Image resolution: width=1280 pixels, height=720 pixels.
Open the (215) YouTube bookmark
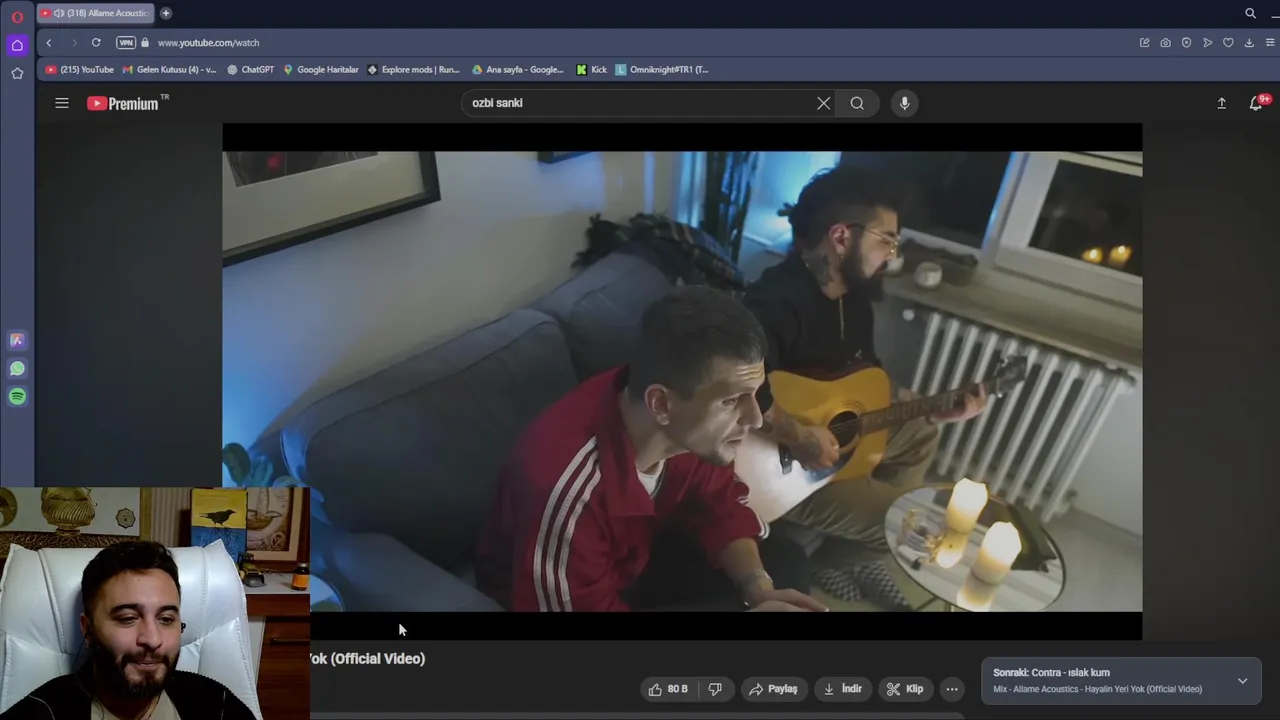80,70
